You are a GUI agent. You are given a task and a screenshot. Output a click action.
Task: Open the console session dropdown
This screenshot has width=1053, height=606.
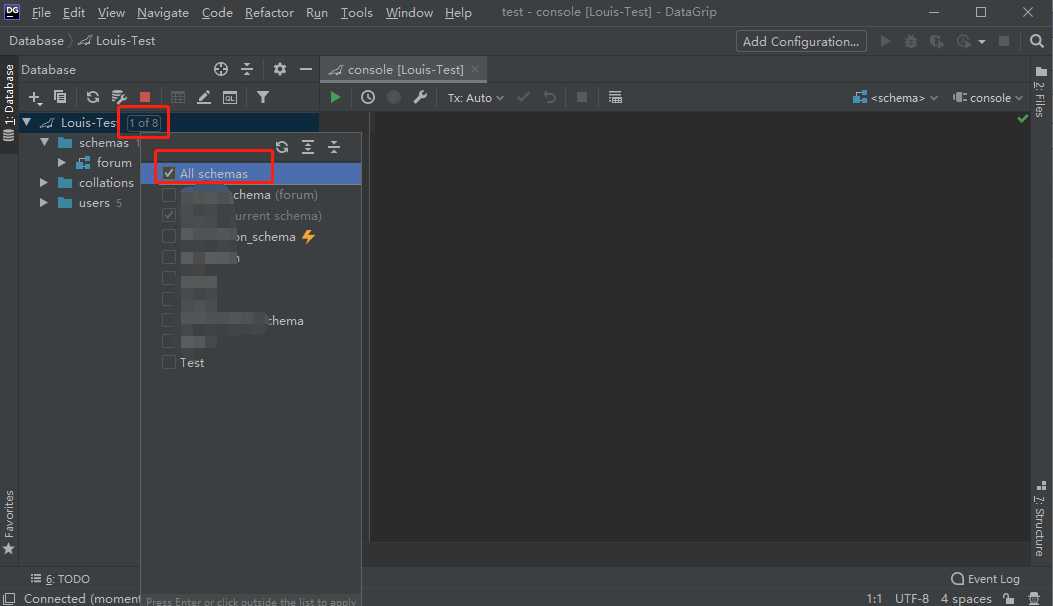pos(988,98)
